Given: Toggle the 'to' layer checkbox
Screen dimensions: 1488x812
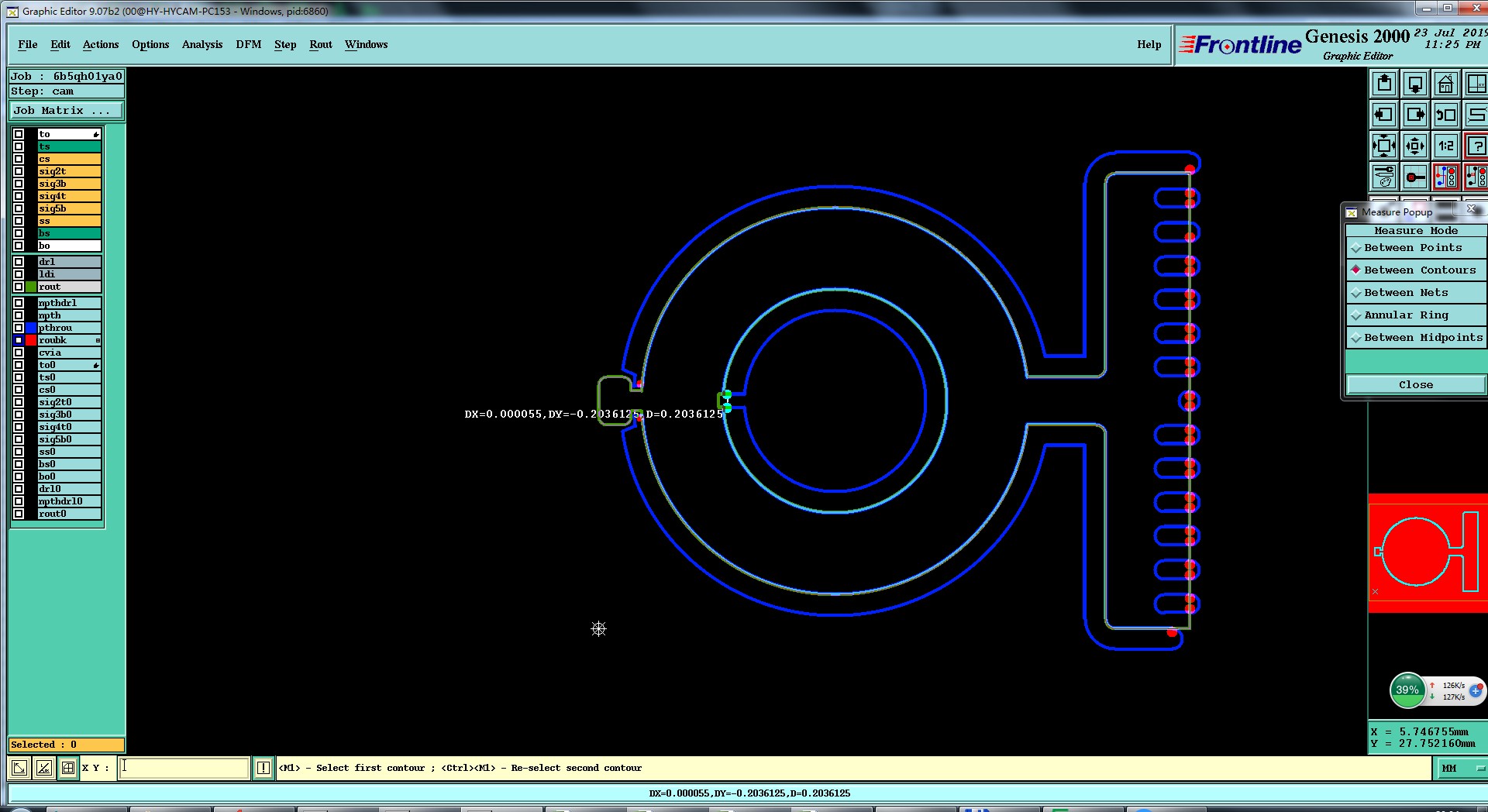Looking at the screenshot, I should click(19, 134).
